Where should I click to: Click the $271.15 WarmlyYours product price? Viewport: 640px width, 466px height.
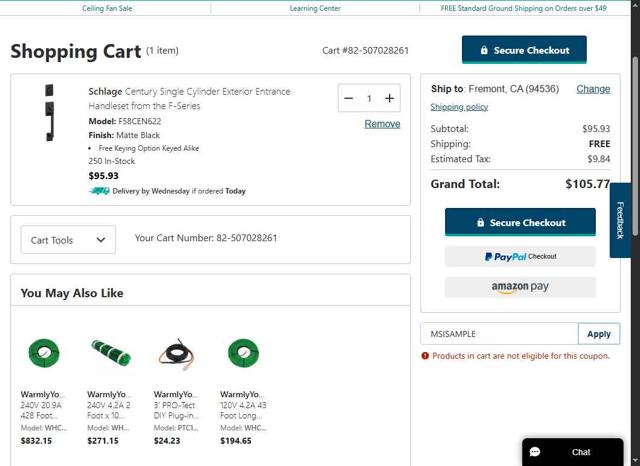103,441
